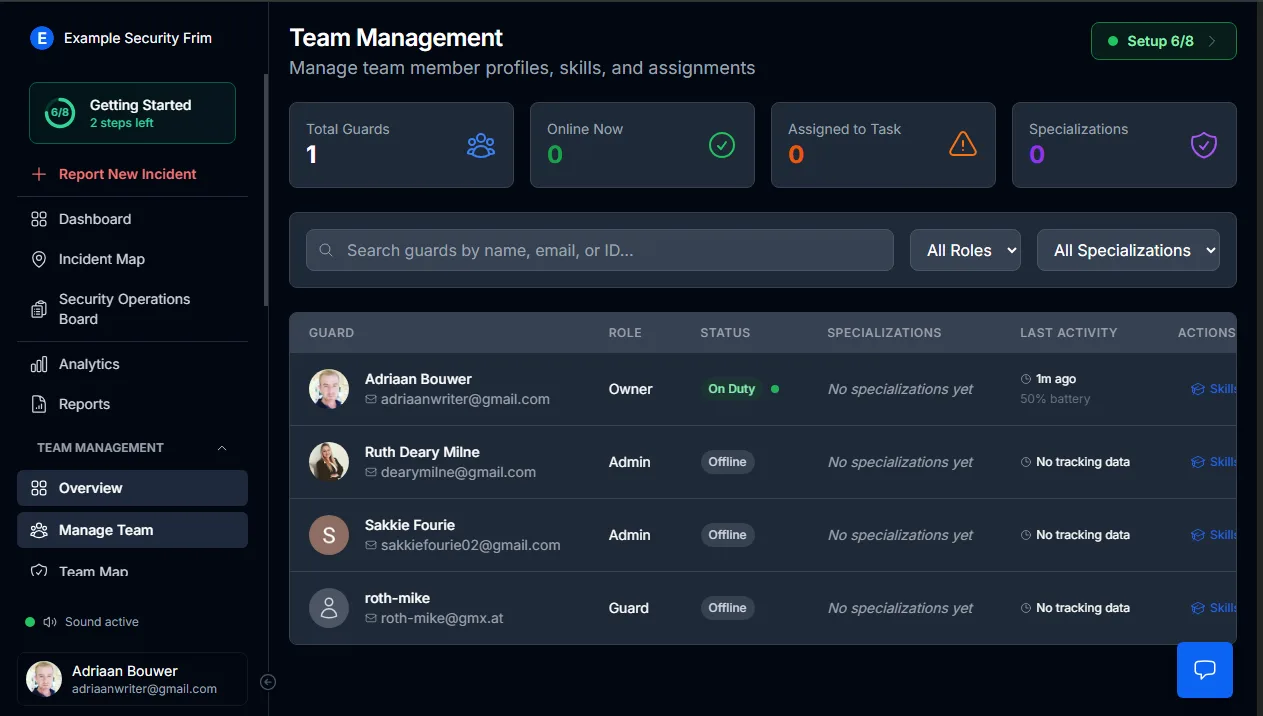Open the Setup 6/8 button

(x=1163, y=41)
